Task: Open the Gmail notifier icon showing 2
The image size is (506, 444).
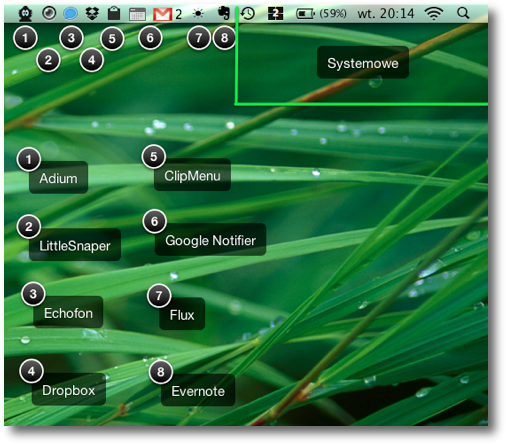Action: tap(167, 14)
